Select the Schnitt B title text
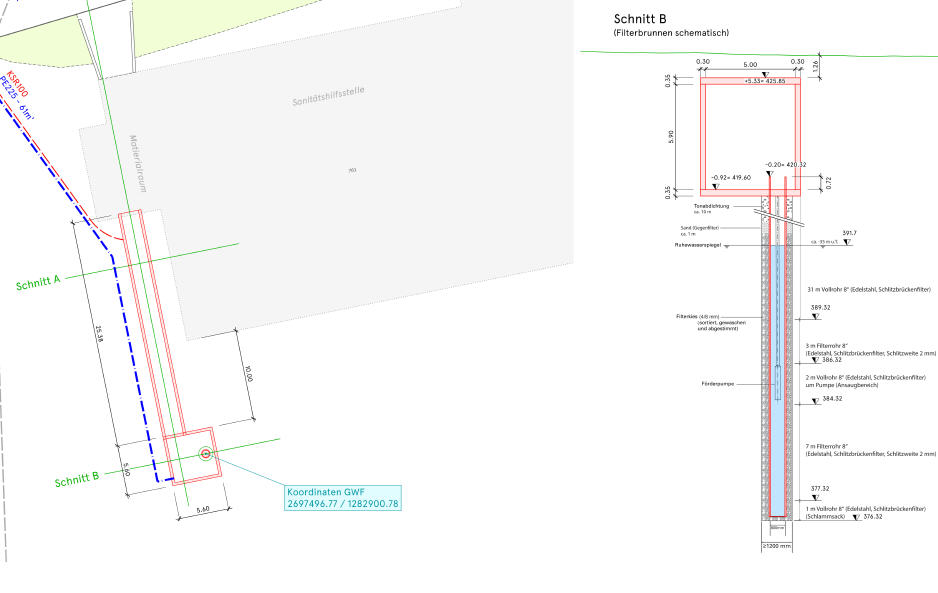The height and width of the screenshot is (593, 938). 640,17
